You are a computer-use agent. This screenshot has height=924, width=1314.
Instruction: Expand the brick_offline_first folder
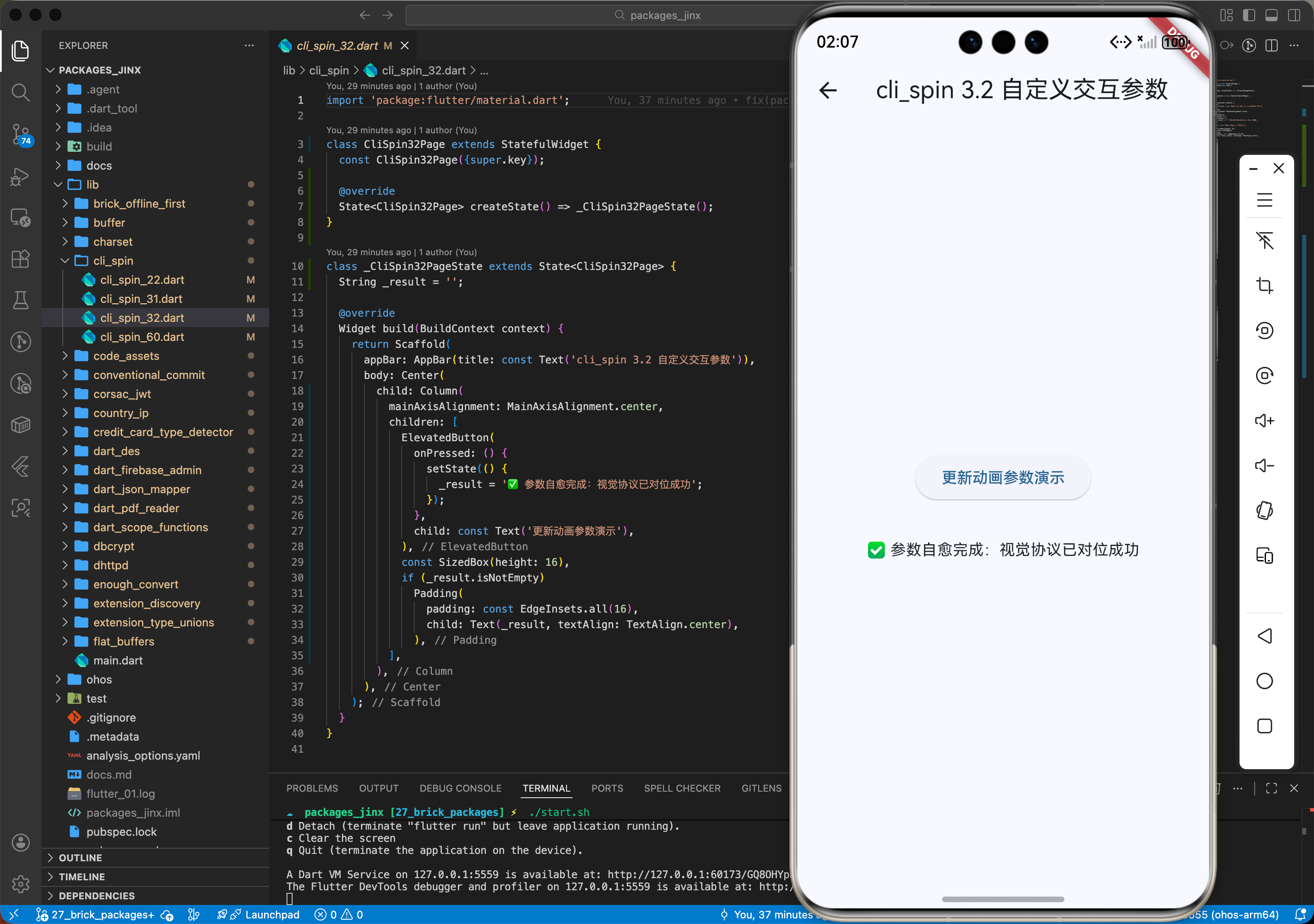(139, 204)
